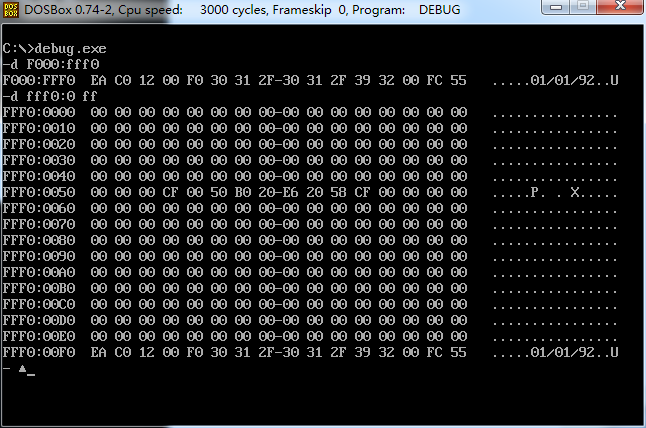Click ASCII text '.....P. . X.....' in row FFF0:0050
This screenshot has width=646, height=428.
(555, 193)
